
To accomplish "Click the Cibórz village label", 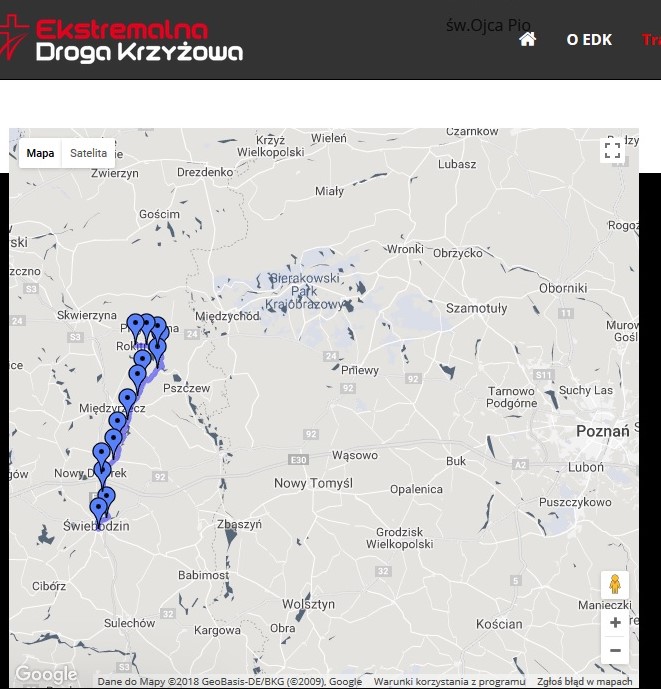I will pyautogui.click(x=49, y=586).
